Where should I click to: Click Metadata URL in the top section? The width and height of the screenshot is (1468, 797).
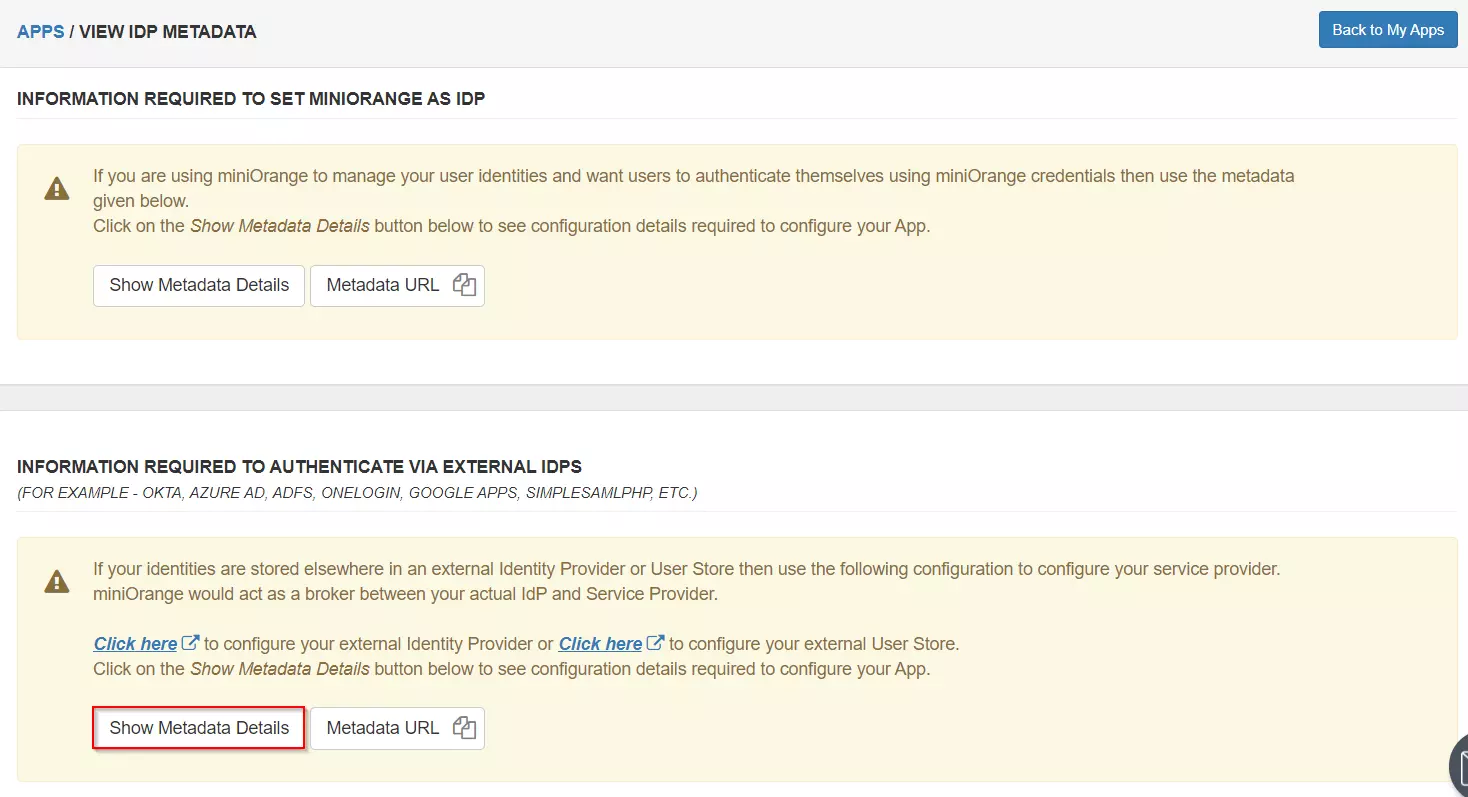tap(383, 285)
